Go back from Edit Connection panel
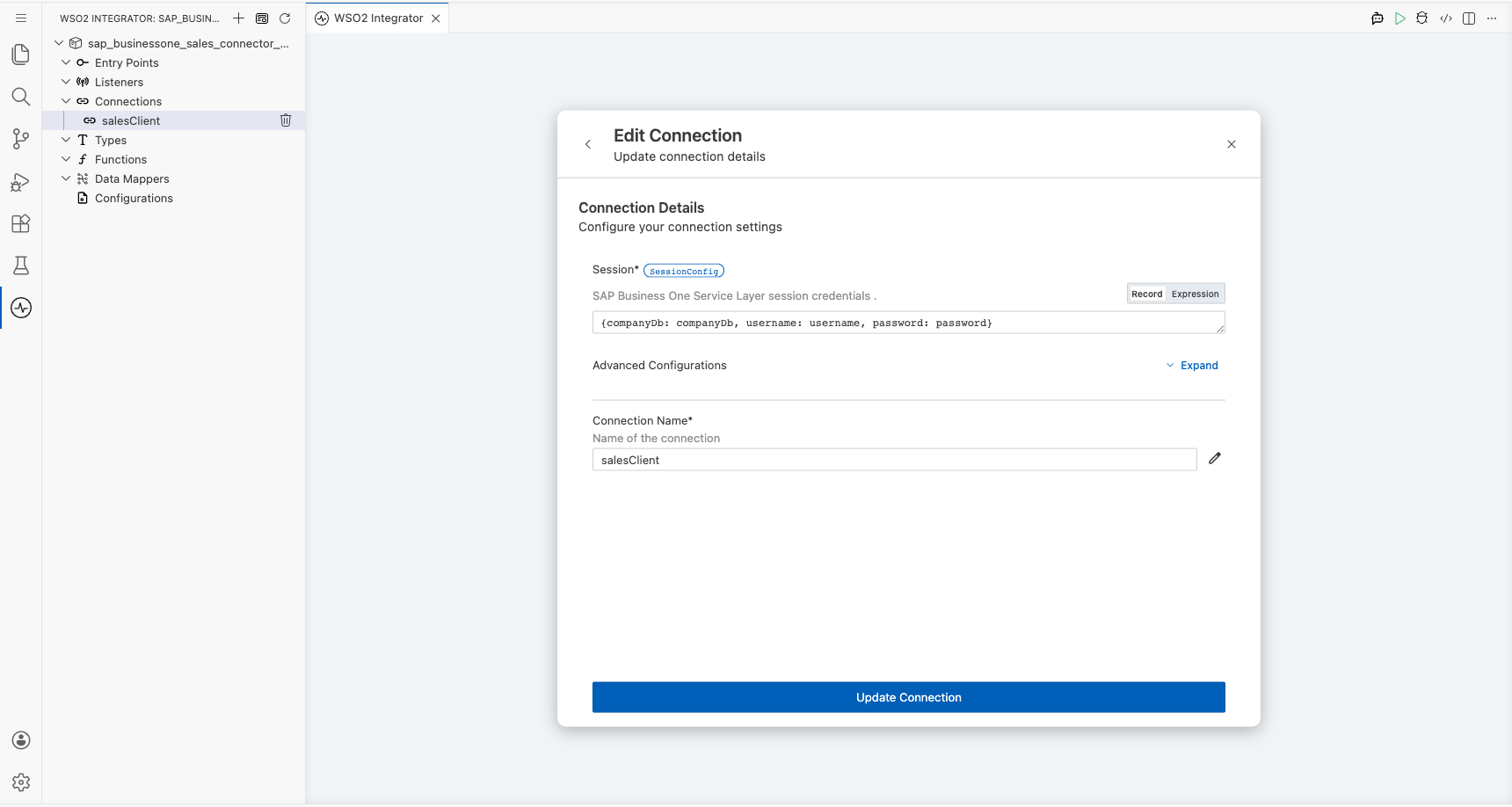This screenshot has height=807, width=1512. (588, 144)
